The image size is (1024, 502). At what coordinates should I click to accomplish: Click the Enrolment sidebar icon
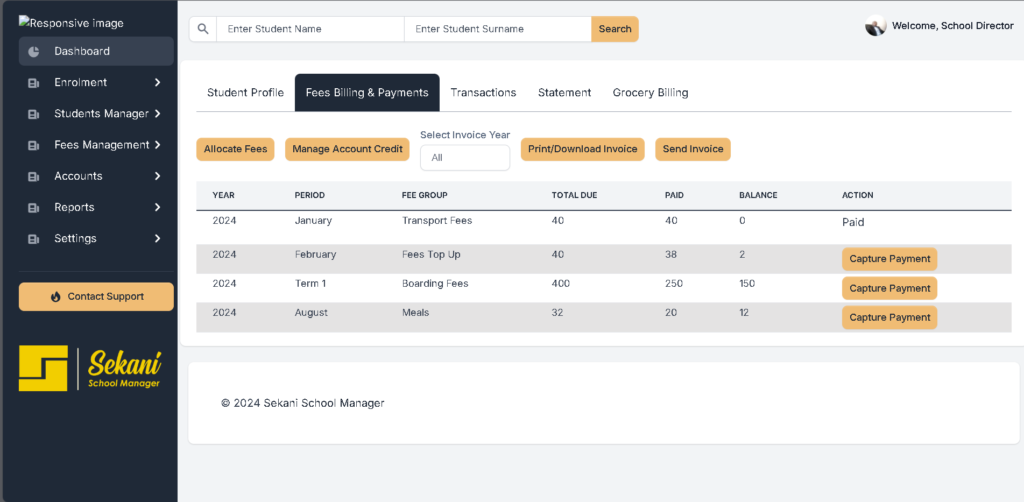click(x=33, y=83)
